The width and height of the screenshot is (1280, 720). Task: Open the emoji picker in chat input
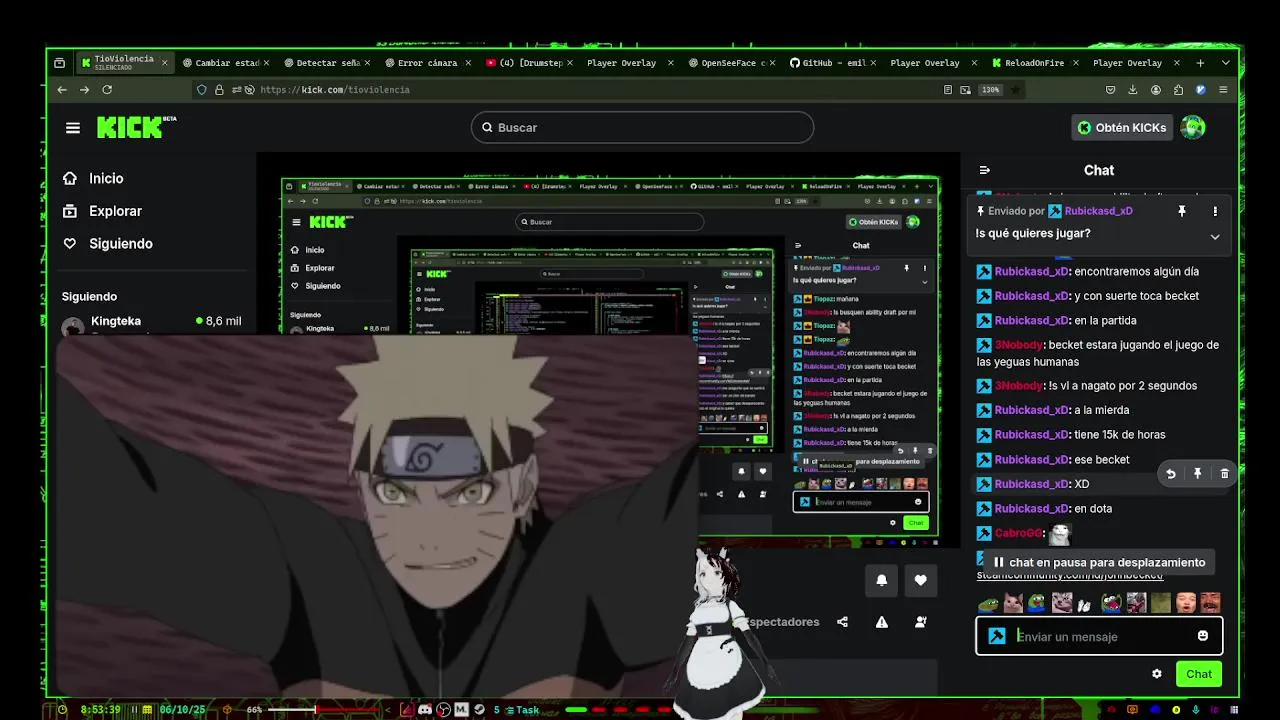tap(1203, 636)
